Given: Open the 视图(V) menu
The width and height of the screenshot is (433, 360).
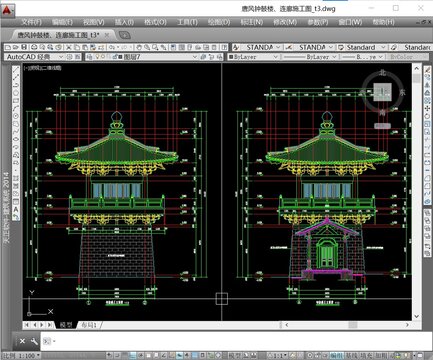Looking at the screenshot, I should coord(94,22).
